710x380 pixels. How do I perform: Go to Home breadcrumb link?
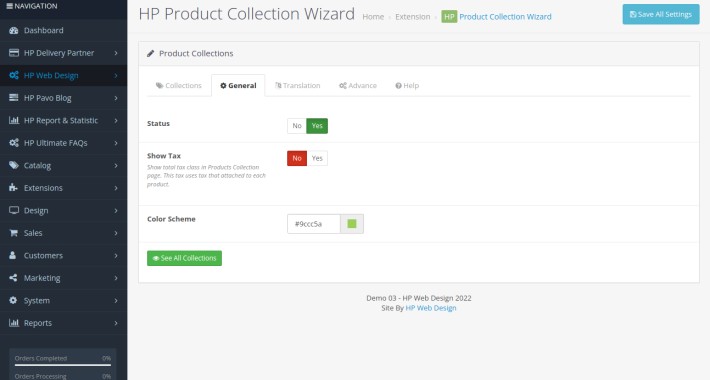[373, 17]
